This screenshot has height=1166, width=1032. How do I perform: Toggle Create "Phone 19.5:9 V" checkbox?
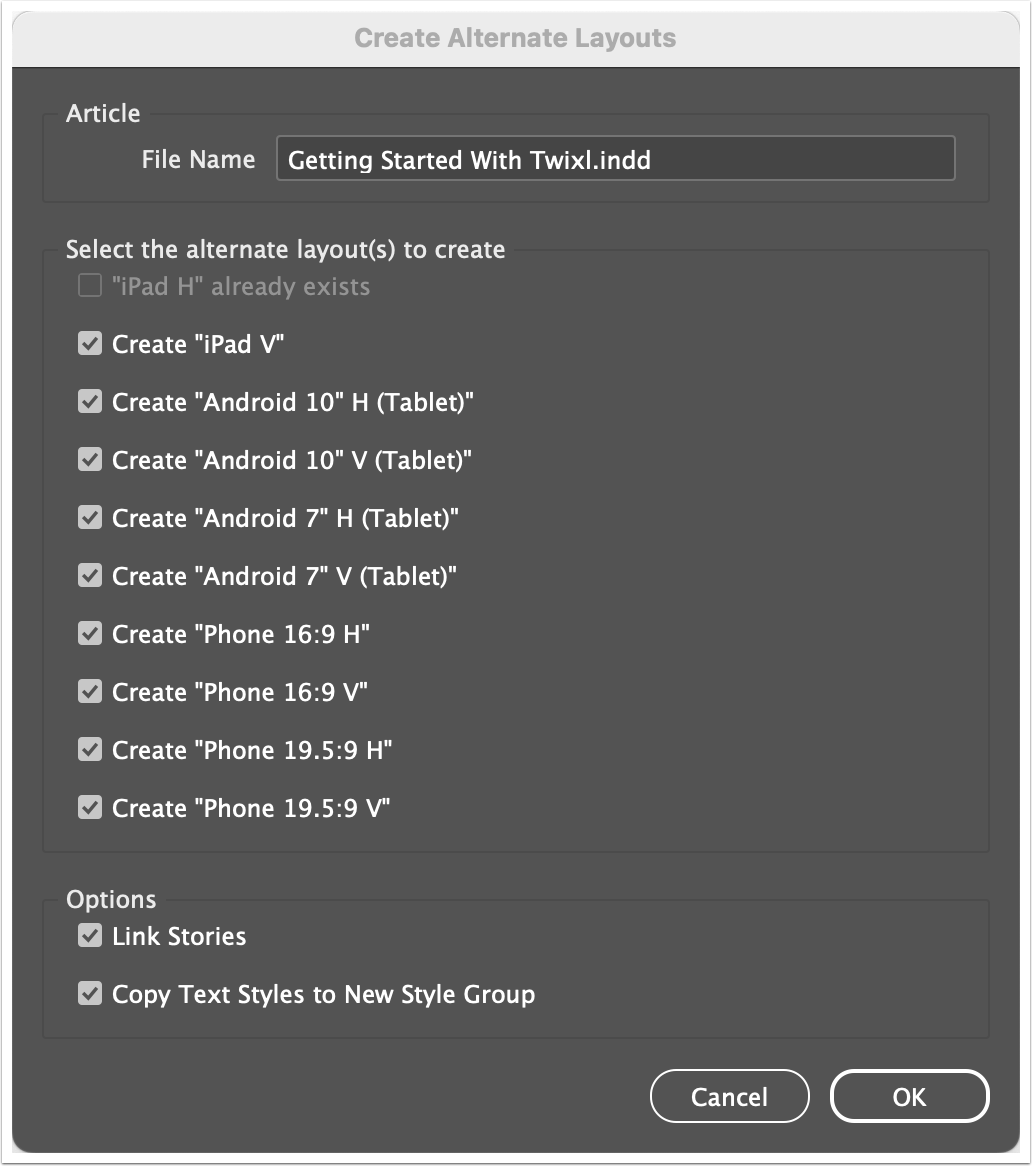tap(90, 808)
